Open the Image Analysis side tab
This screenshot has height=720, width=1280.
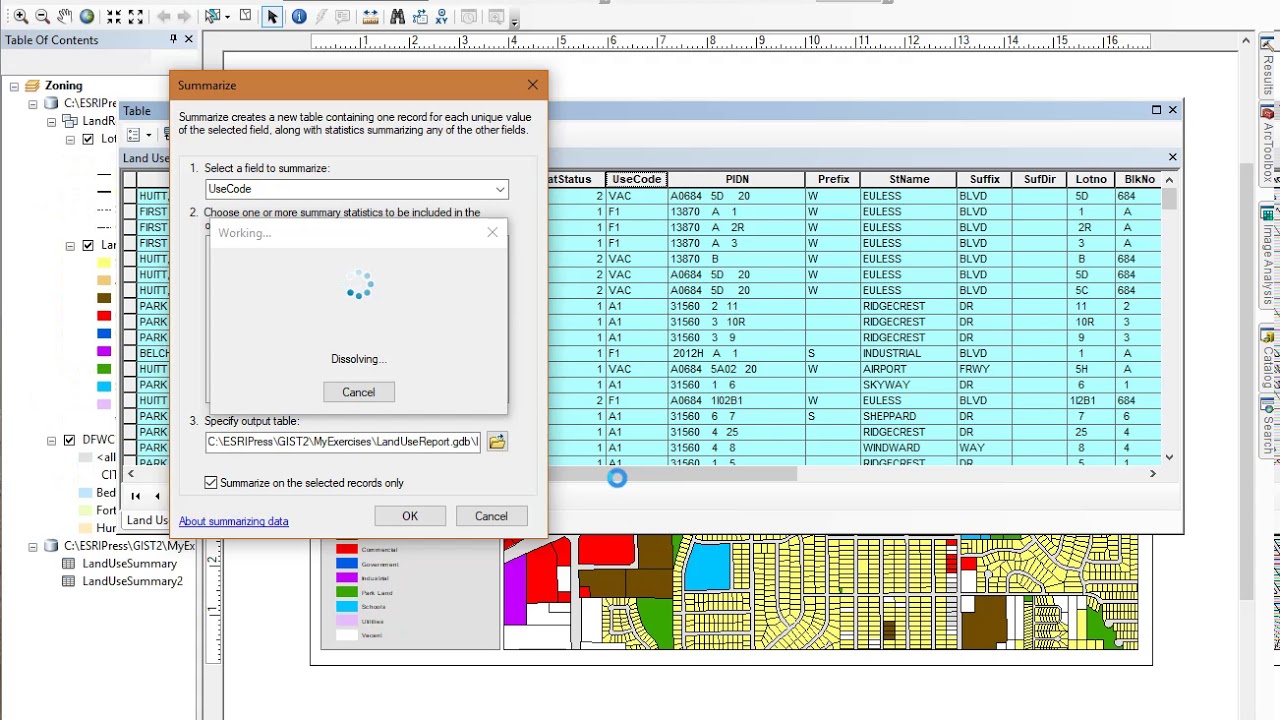pyautogui.click(x=1268, y=256)
